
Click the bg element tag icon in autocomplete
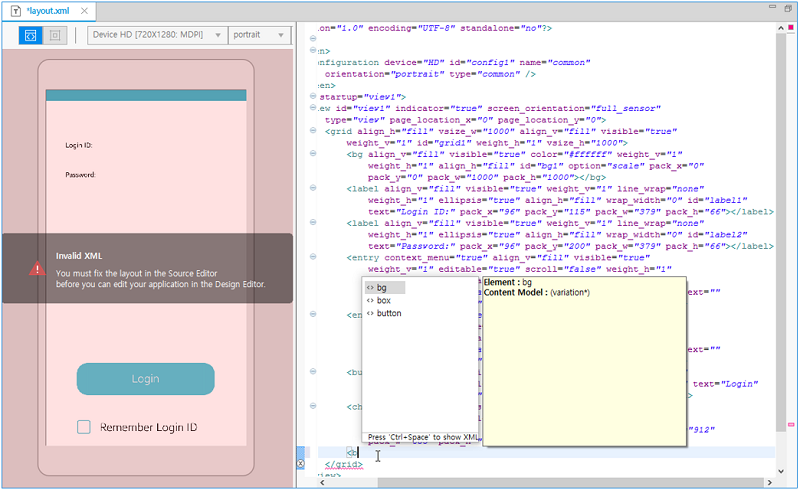370,288
